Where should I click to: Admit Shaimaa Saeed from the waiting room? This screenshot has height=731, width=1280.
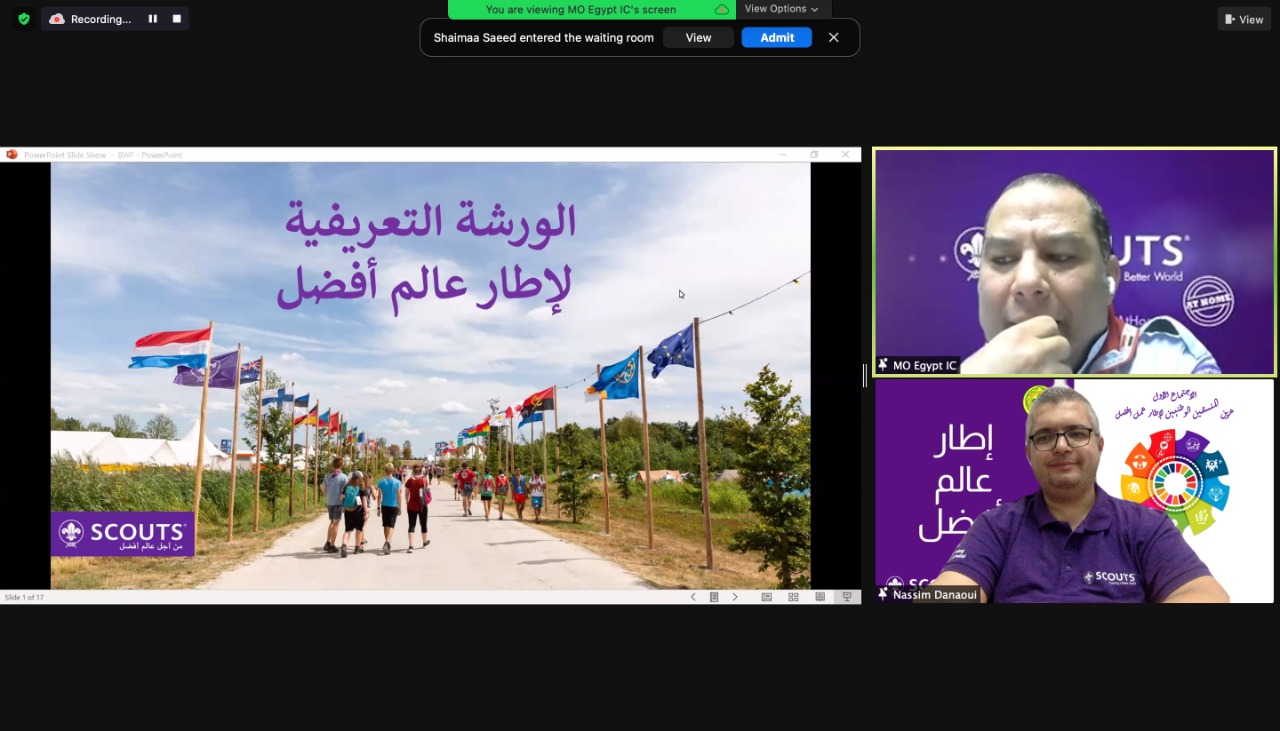click(776, 38)
